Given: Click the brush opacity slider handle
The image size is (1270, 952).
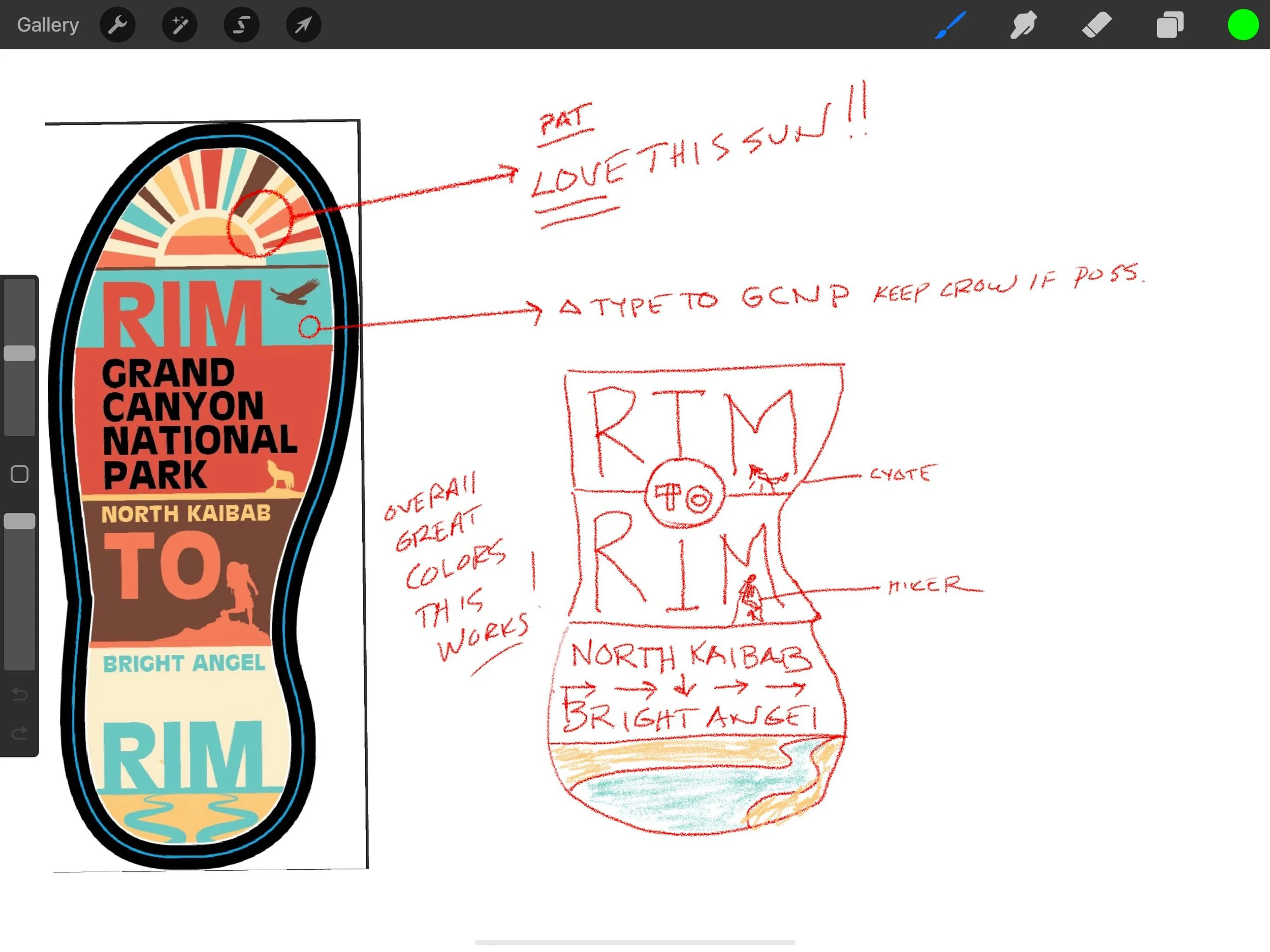Looking at the screenshot, I should 19,521.
